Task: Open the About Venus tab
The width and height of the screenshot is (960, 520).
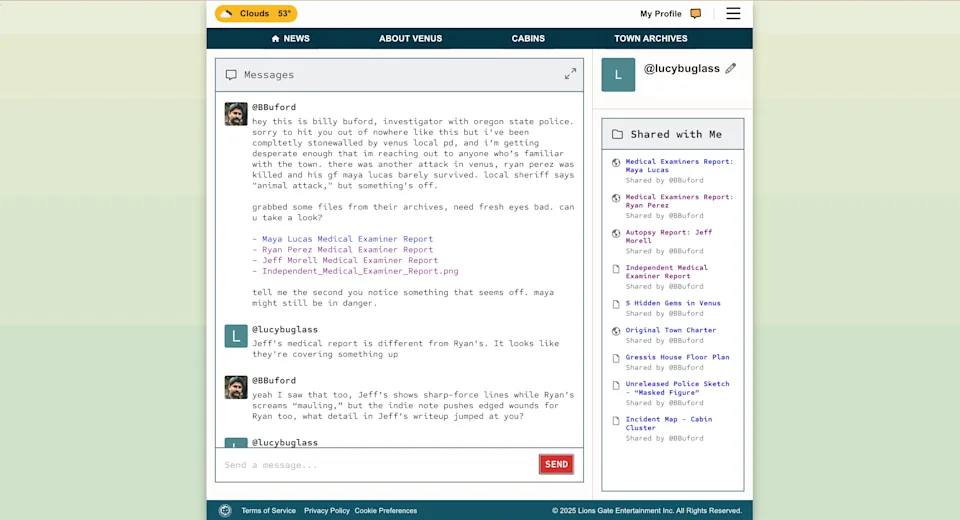Action: pos(410,39)
